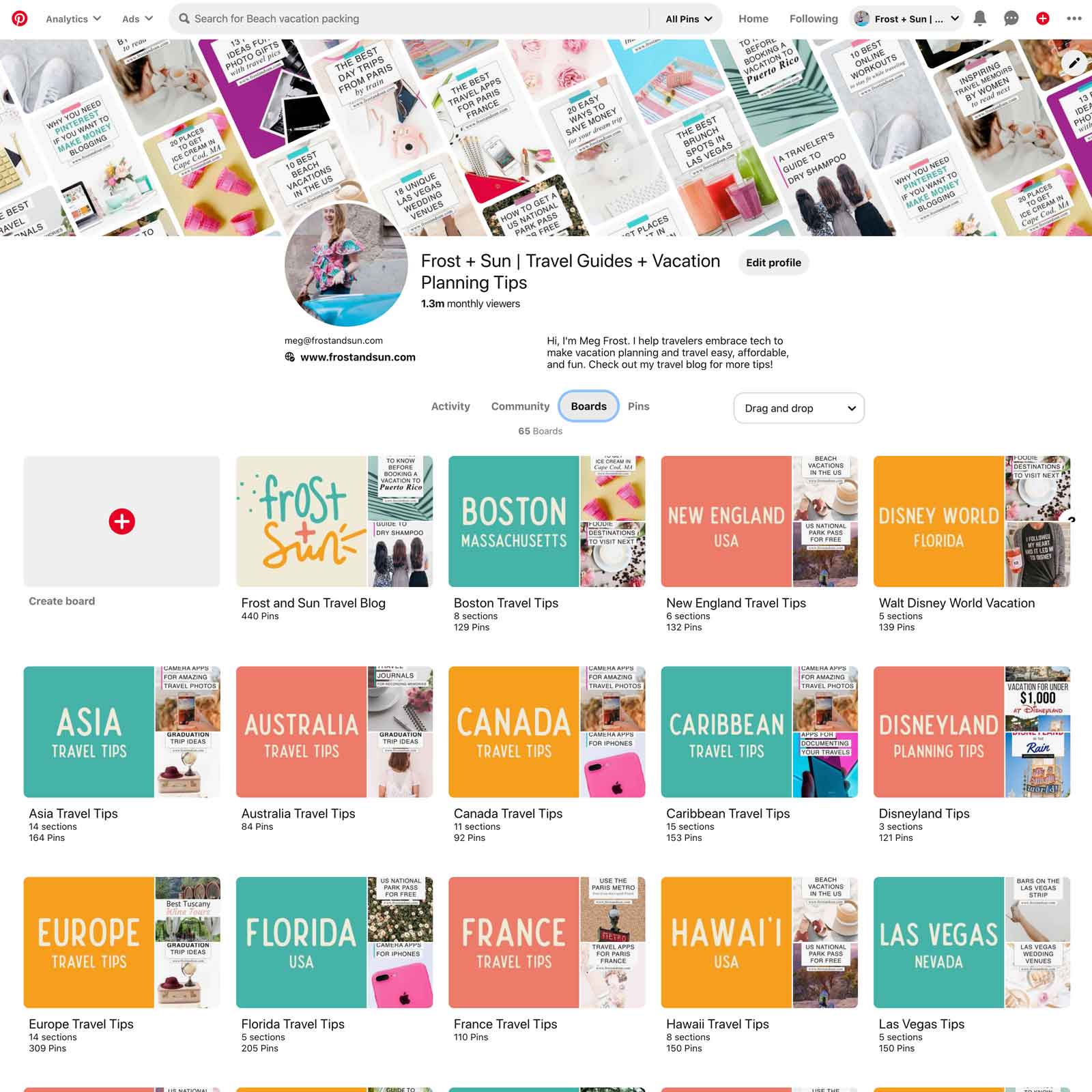Click the Create board label
Image resolution: width=1092 pixels, height=1092 pixels.
pos(61,601)
